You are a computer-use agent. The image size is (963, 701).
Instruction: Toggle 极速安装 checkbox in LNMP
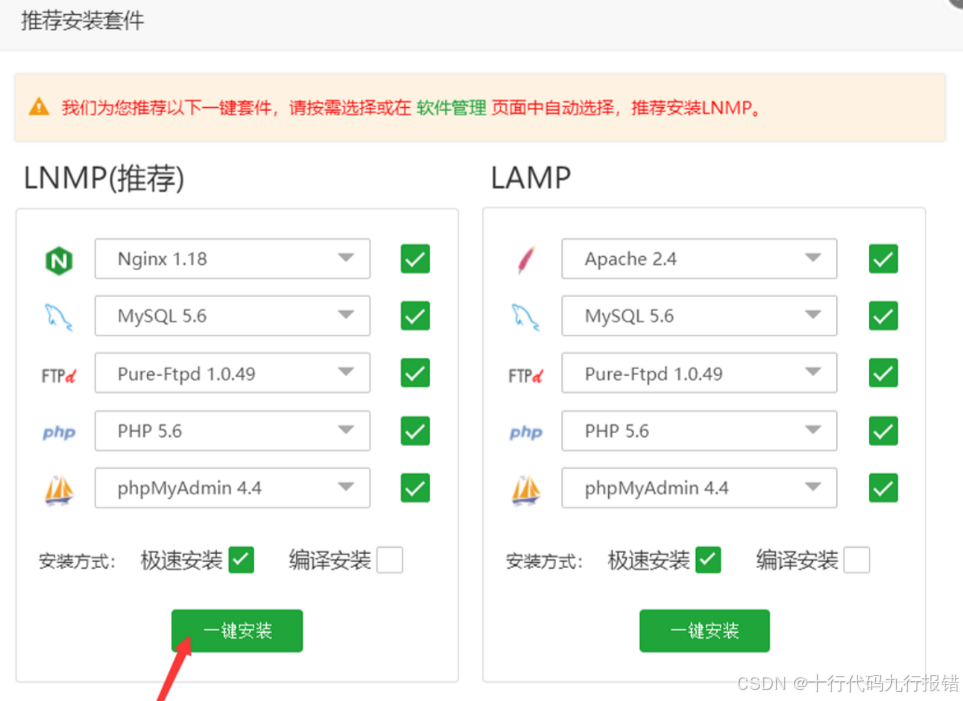coord(241,560)
